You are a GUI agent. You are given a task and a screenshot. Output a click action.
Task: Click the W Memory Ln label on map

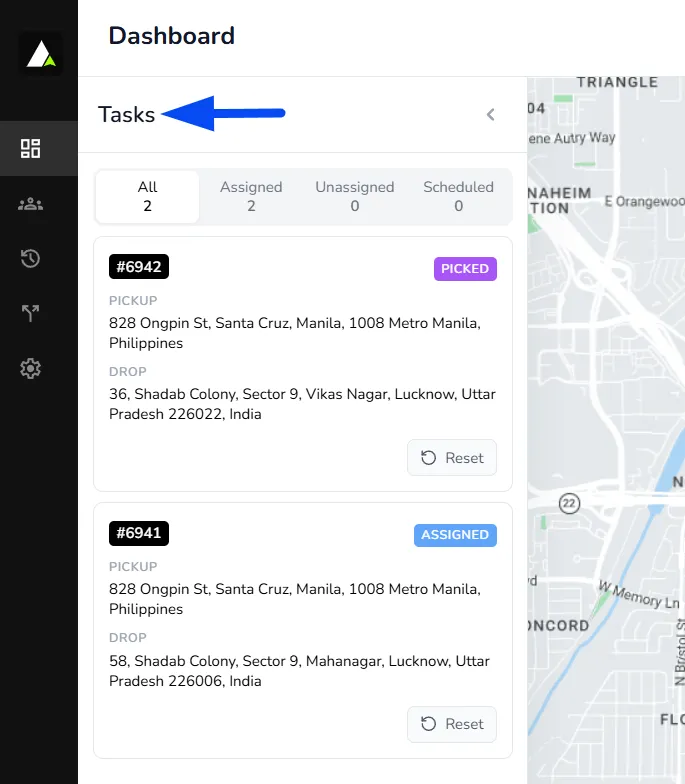[x=639, y=594]
